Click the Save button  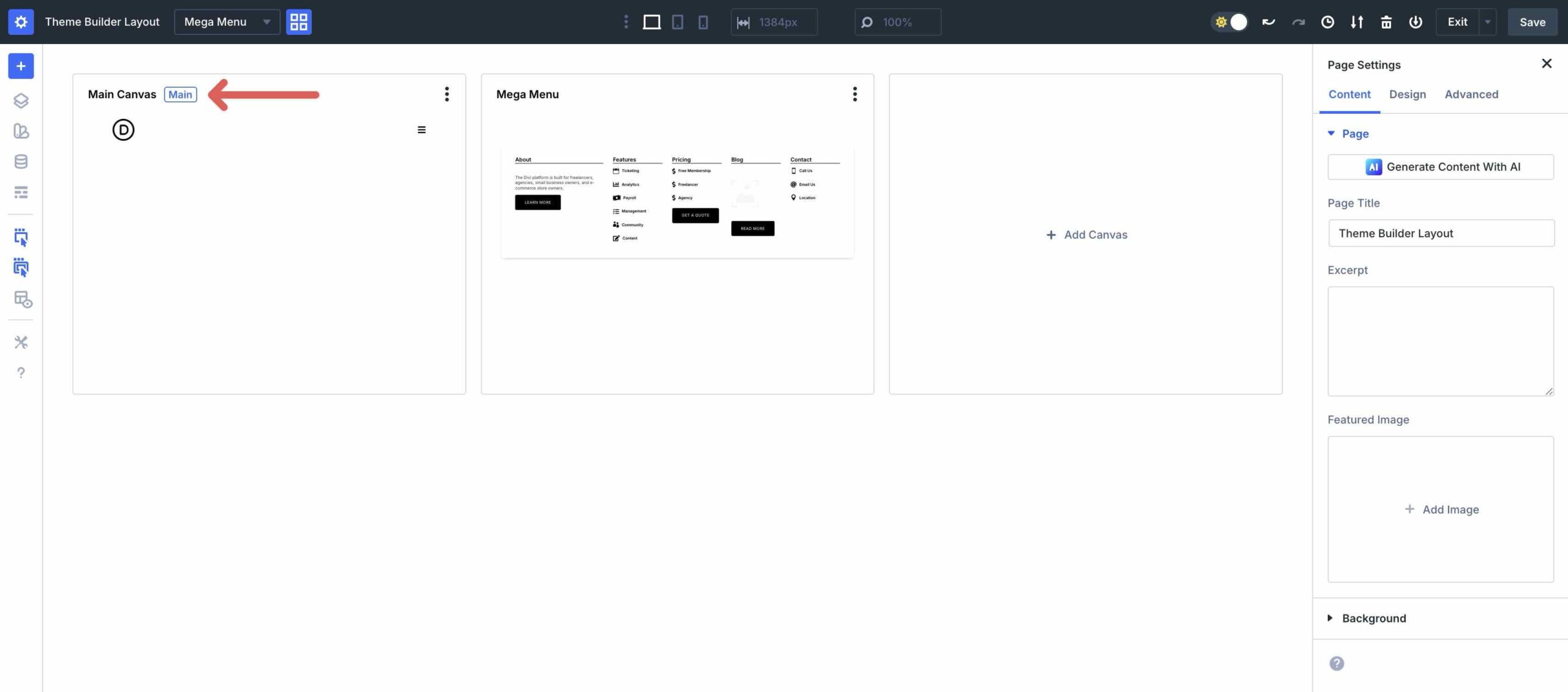click(1532, 22)
